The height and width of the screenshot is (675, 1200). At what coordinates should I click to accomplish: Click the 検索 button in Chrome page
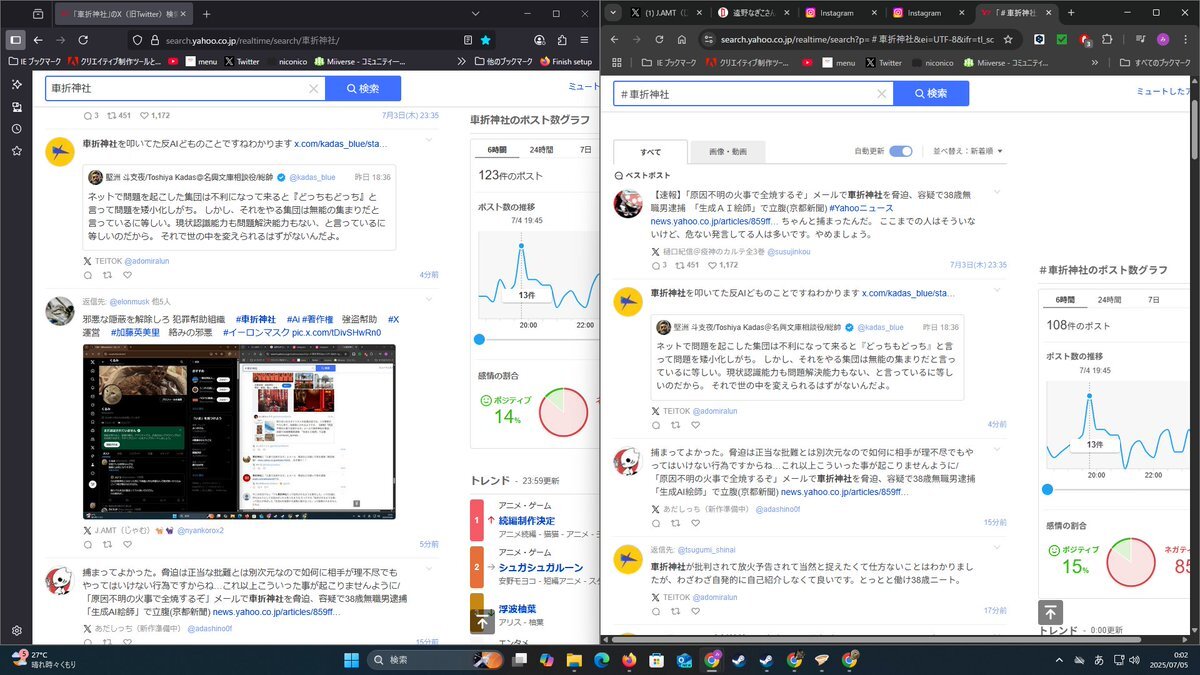[931, 94]
